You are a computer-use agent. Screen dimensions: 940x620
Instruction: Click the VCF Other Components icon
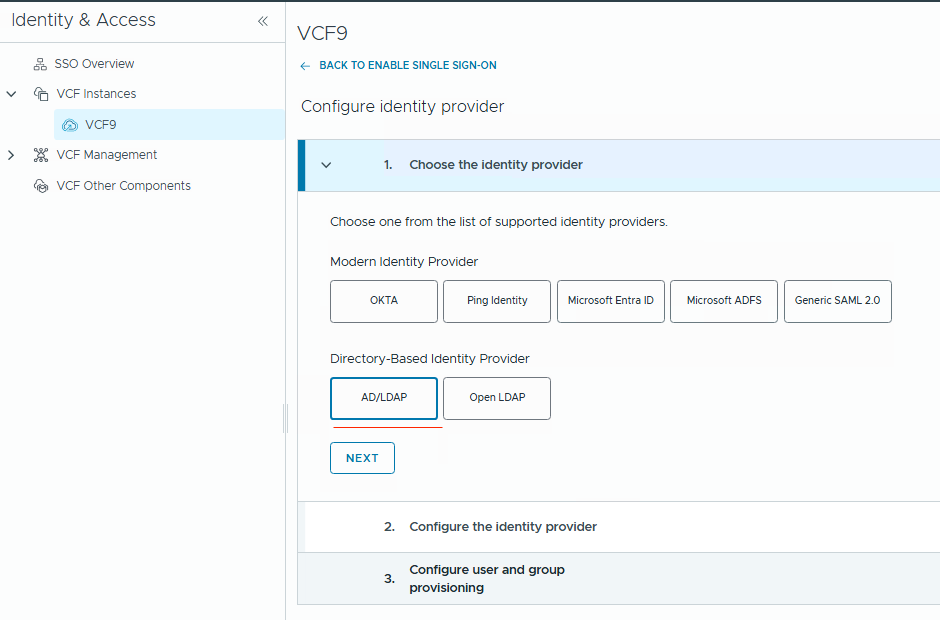[x=40, y=185]
